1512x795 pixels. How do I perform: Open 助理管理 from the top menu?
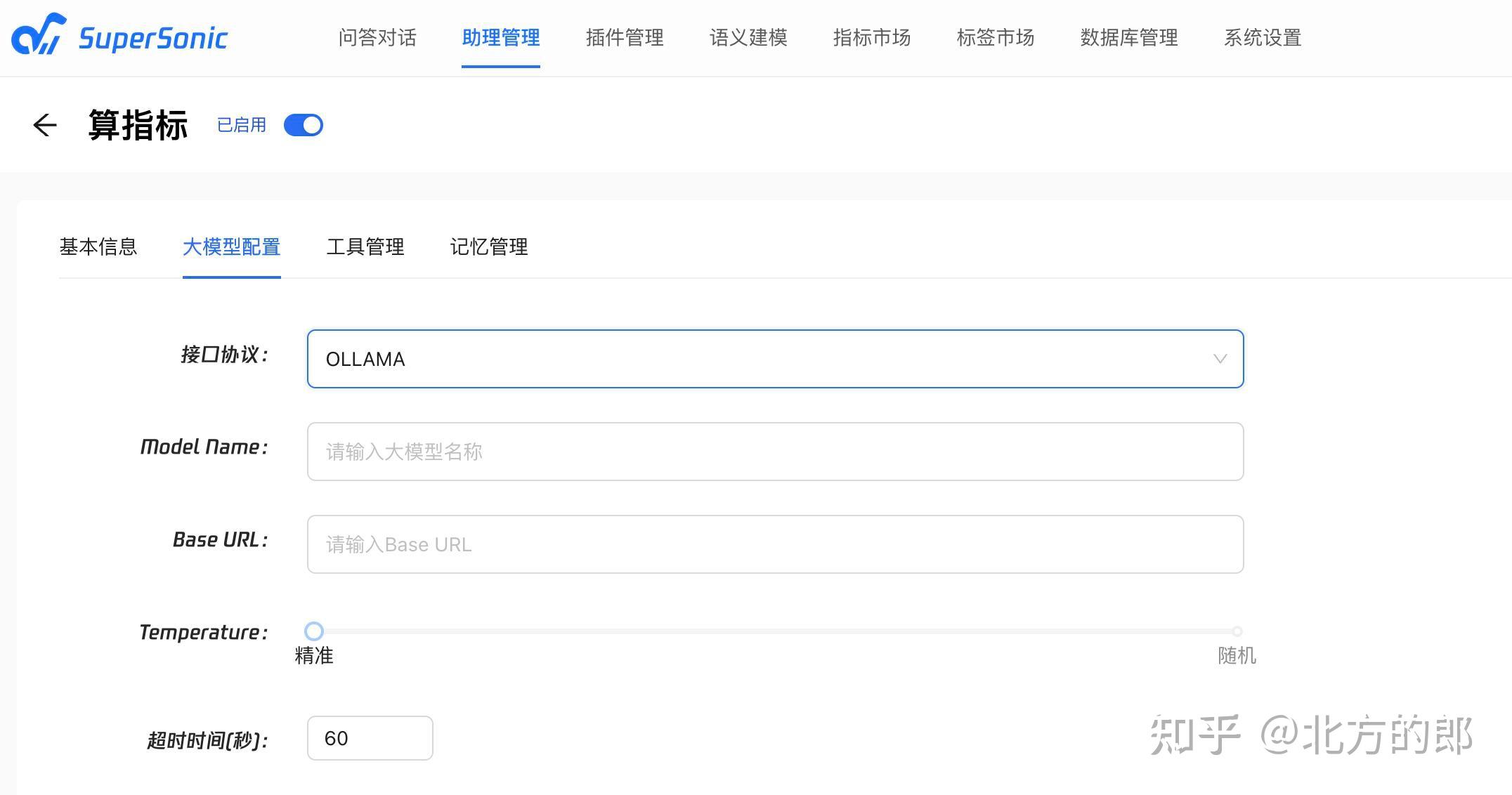(x=500, y=38)
